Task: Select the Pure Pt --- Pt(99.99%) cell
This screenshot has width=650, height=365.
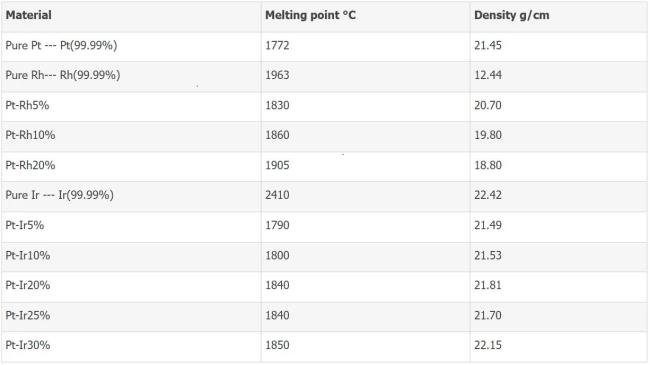Action: point(131,46)
